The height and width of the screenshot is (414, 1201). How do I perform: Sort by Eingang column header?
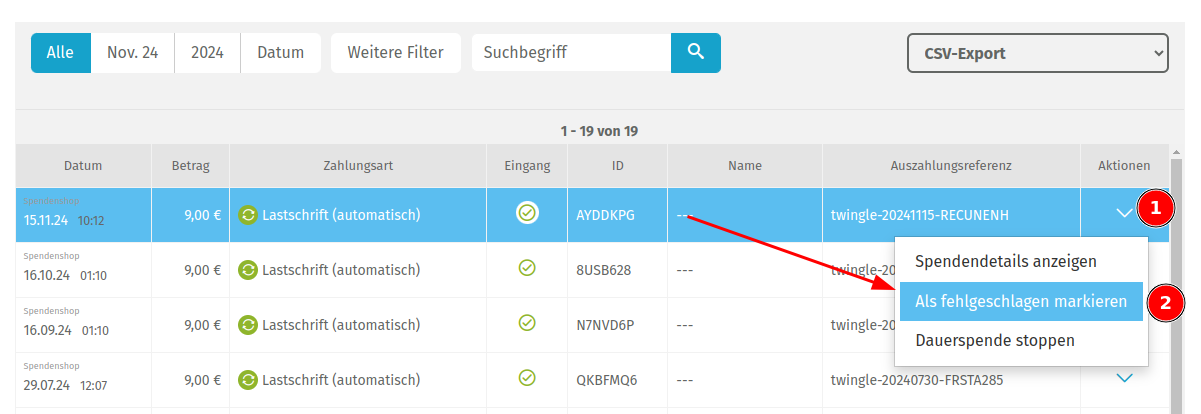point(527,166)
